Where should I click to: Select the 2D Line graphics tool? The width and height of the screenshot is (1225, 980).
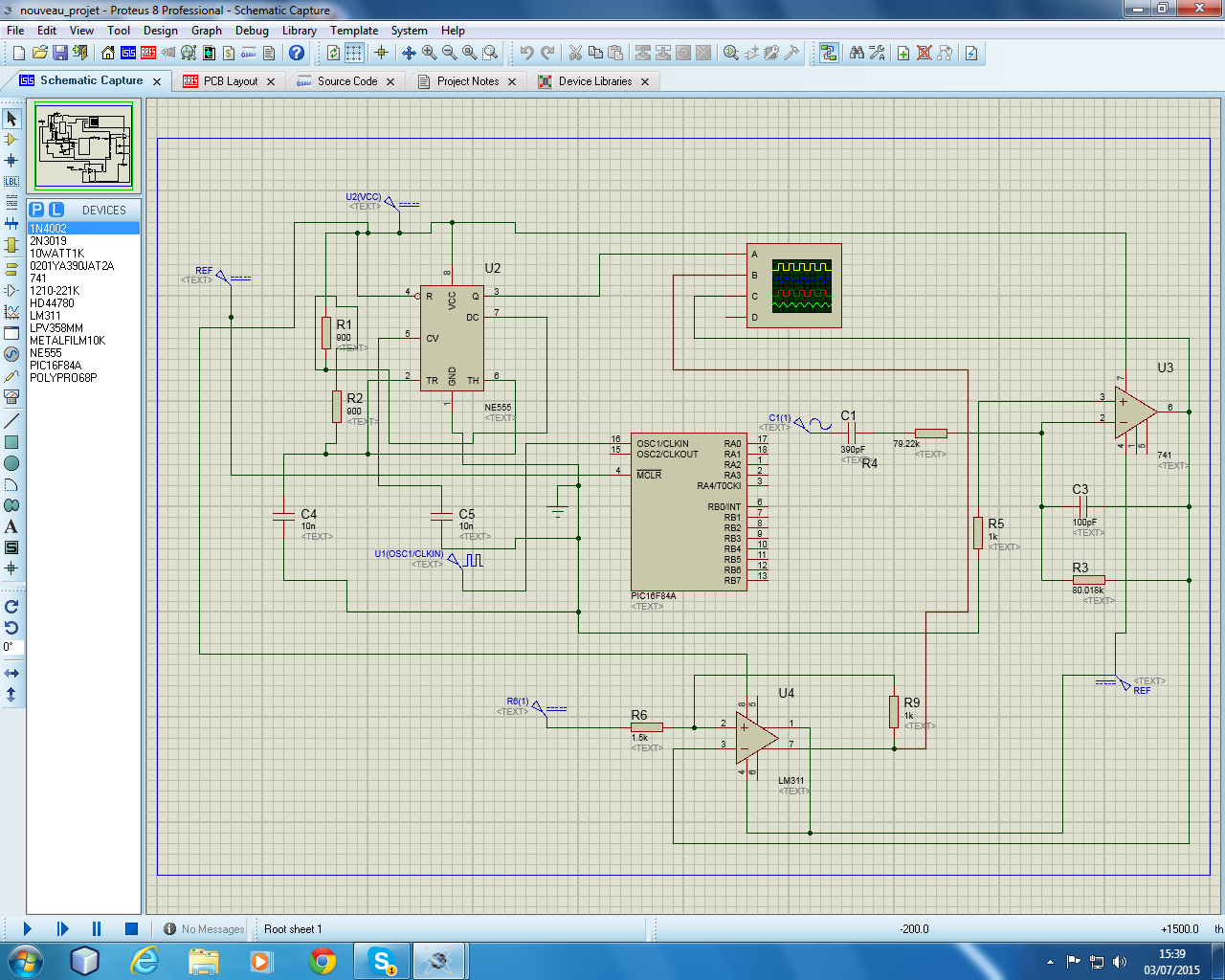pyautogui.click(x=11, y=420)
